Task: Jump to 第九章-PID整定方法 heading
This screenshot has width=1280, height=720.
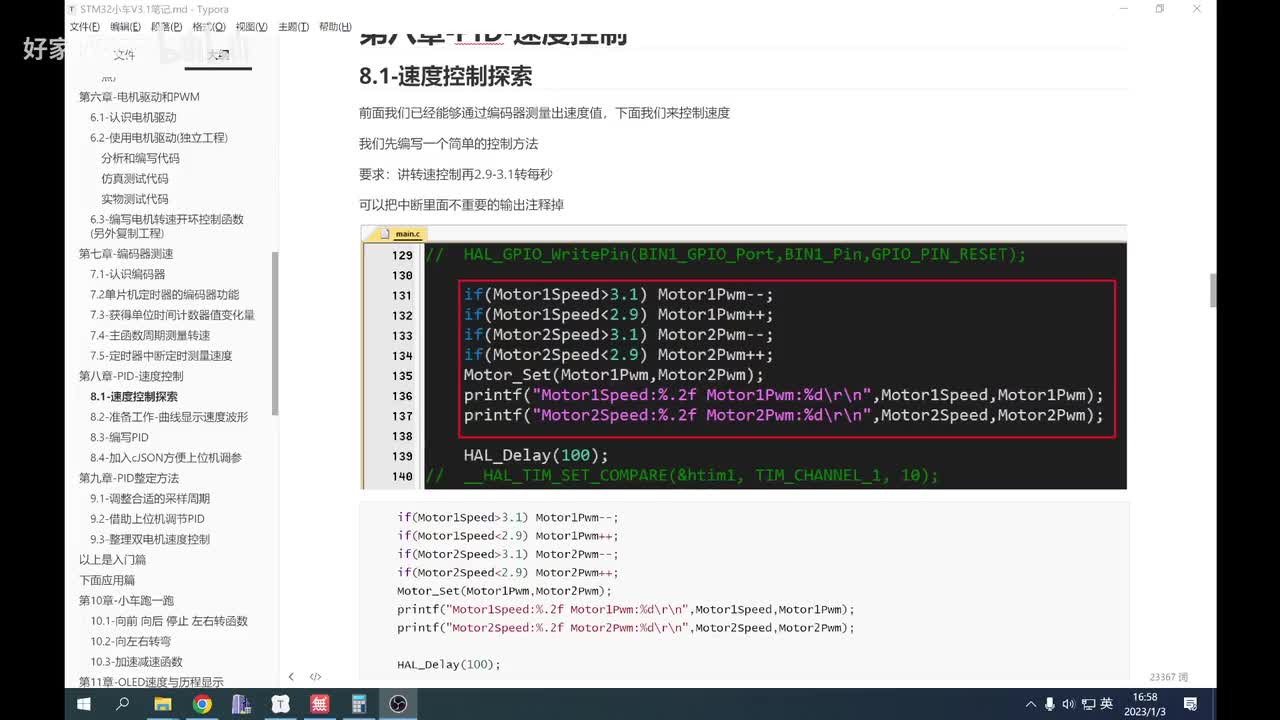Action: 129,478
